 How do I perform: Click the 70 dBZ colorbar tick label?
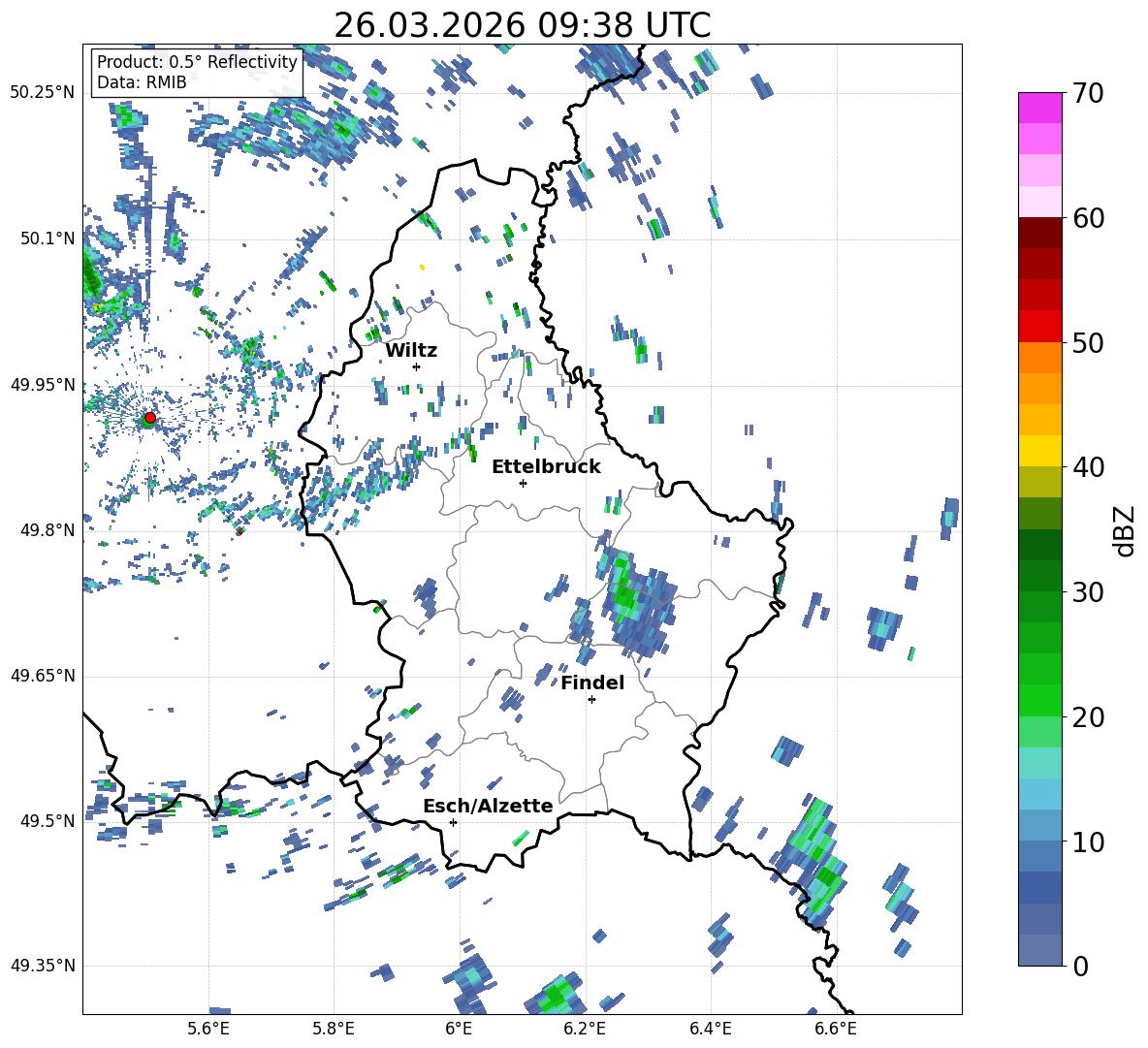tap(1087, 94)
